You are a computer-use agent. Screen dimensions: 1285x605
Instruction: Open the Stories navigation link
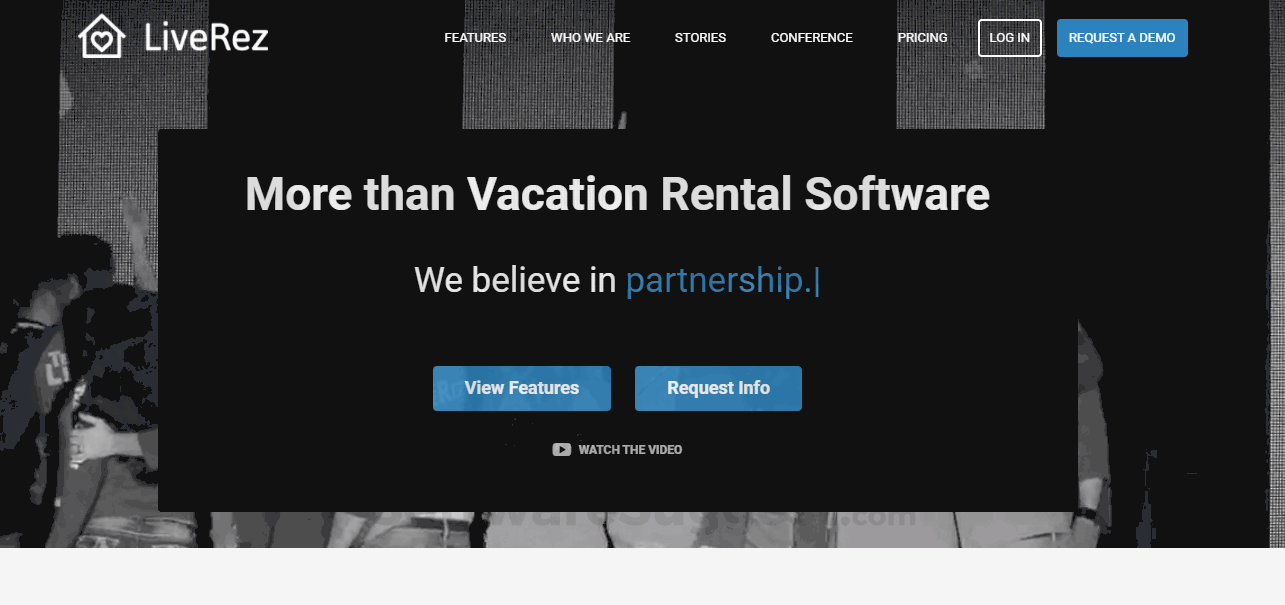700,38
